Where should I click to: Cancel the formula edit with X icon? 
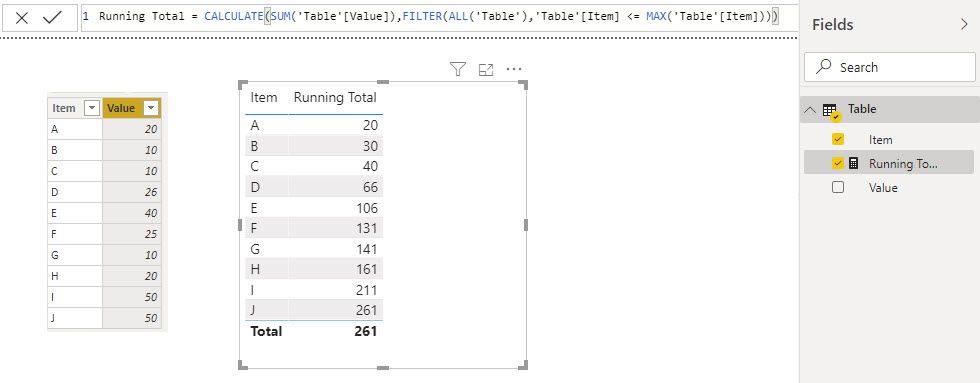point(22,17)
